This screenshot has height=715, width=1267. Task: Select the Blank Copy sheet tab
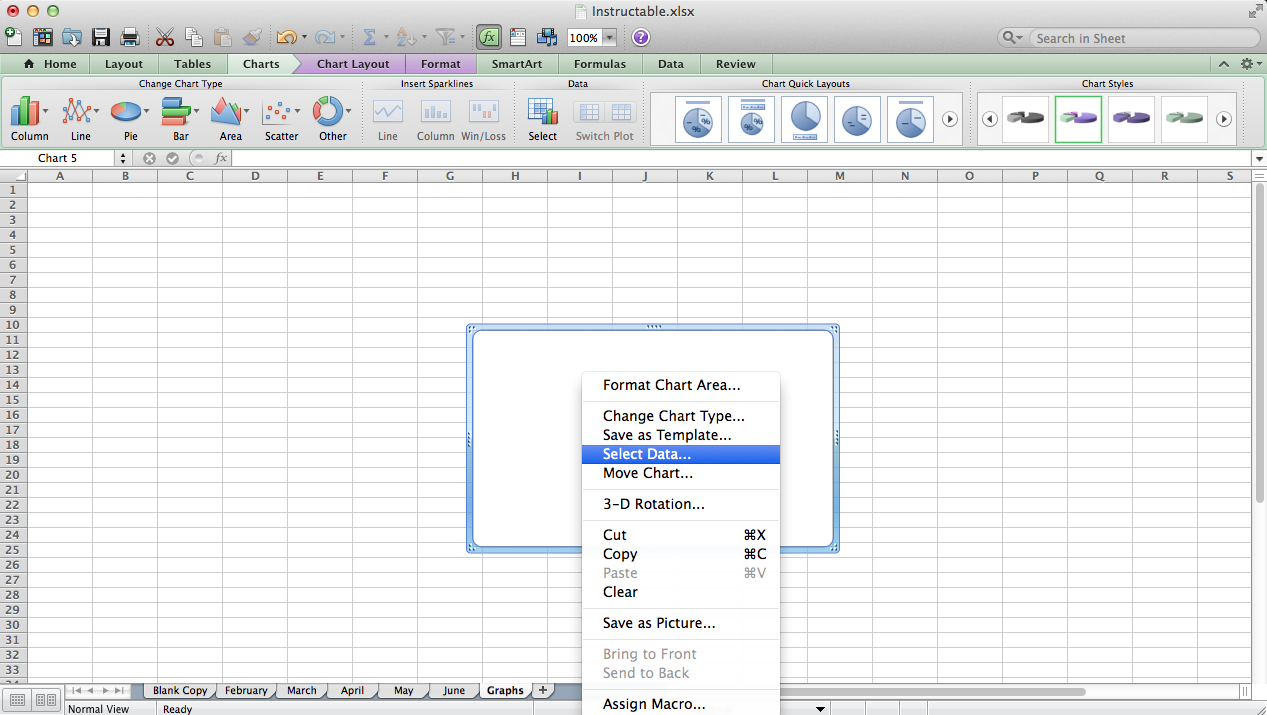pos(180,690)
